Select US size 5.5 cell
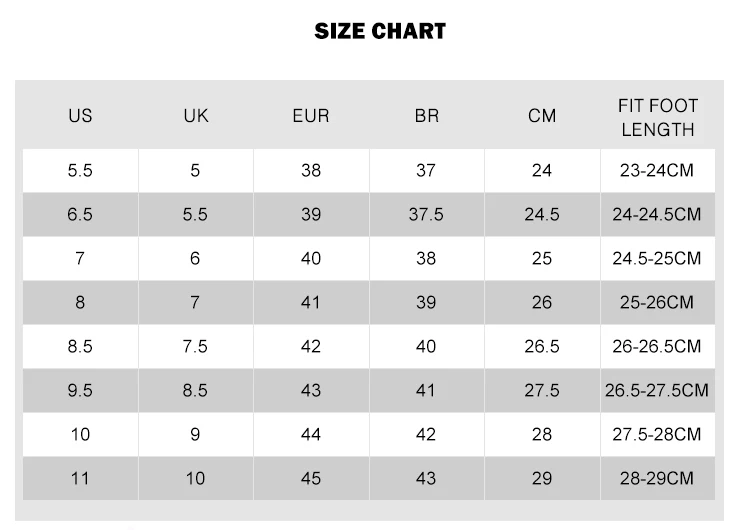The image size is (738, 530). [80, 171]
